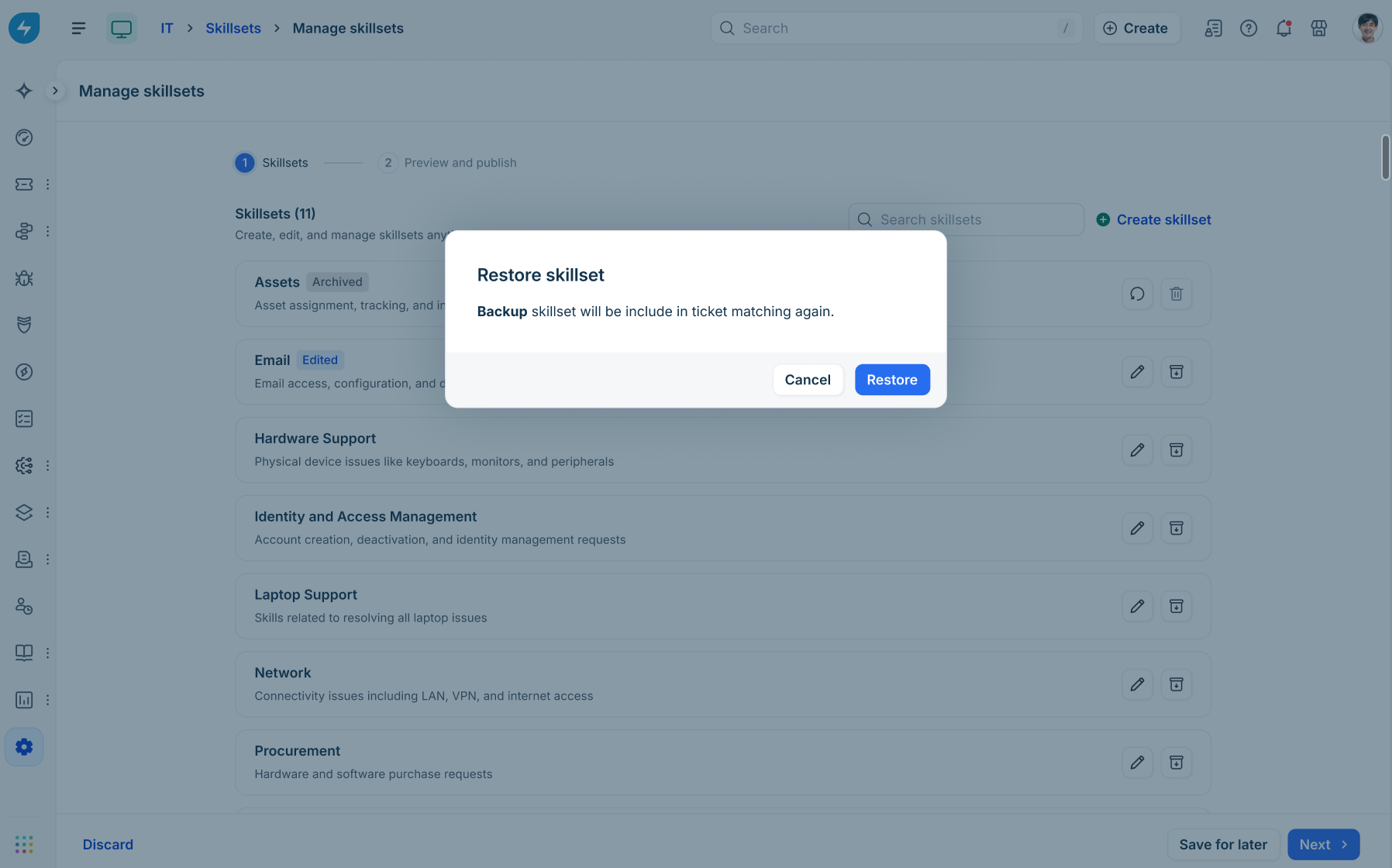Image resolution: width=1392 pixels, height=868 pixels.
Task: Open the open-book solutions icon in sidebar
Action: coord(24,653)
